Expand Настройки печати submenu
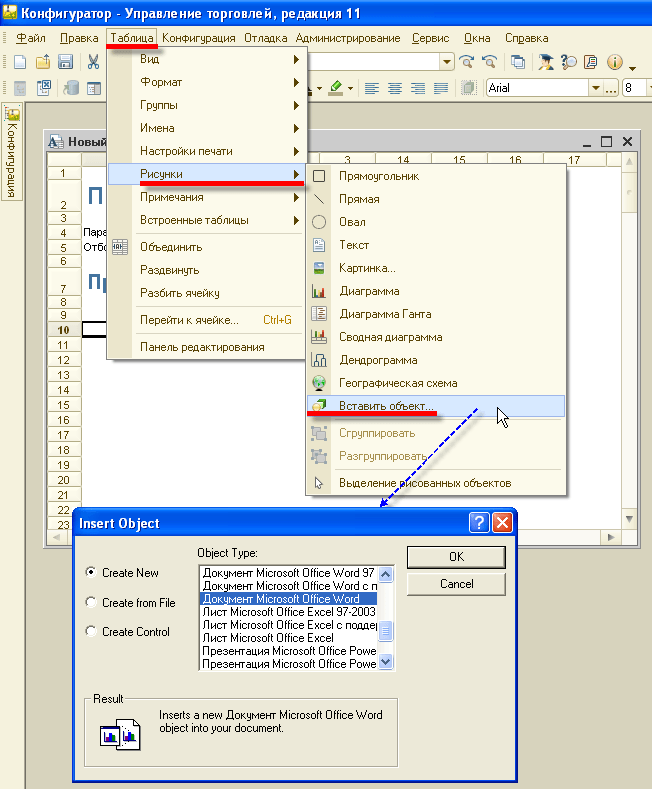 pos(207,151)
